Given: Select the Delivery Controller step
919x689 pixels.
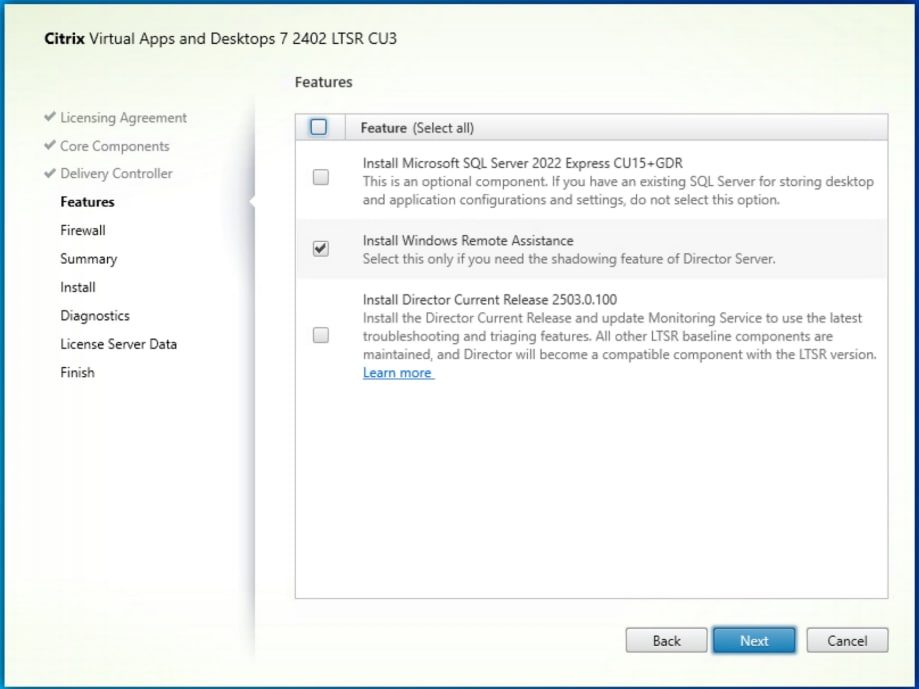Looking at the screenshot, I should pyautogui.click(x=116, y=173).
